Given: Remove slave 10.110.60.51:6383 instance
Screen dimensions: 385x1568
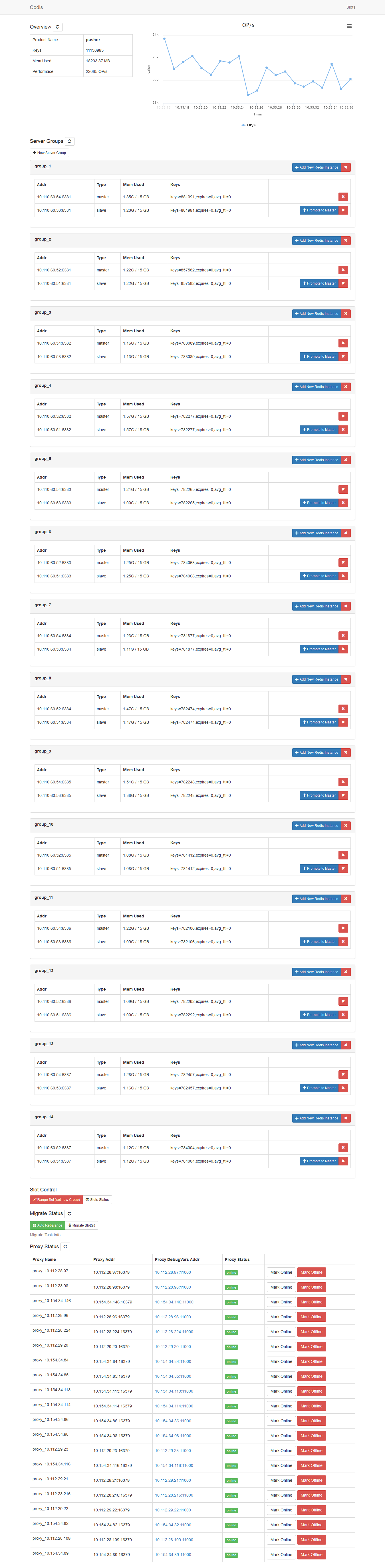Looking at the screenshot, I should (x=343, y=576).
